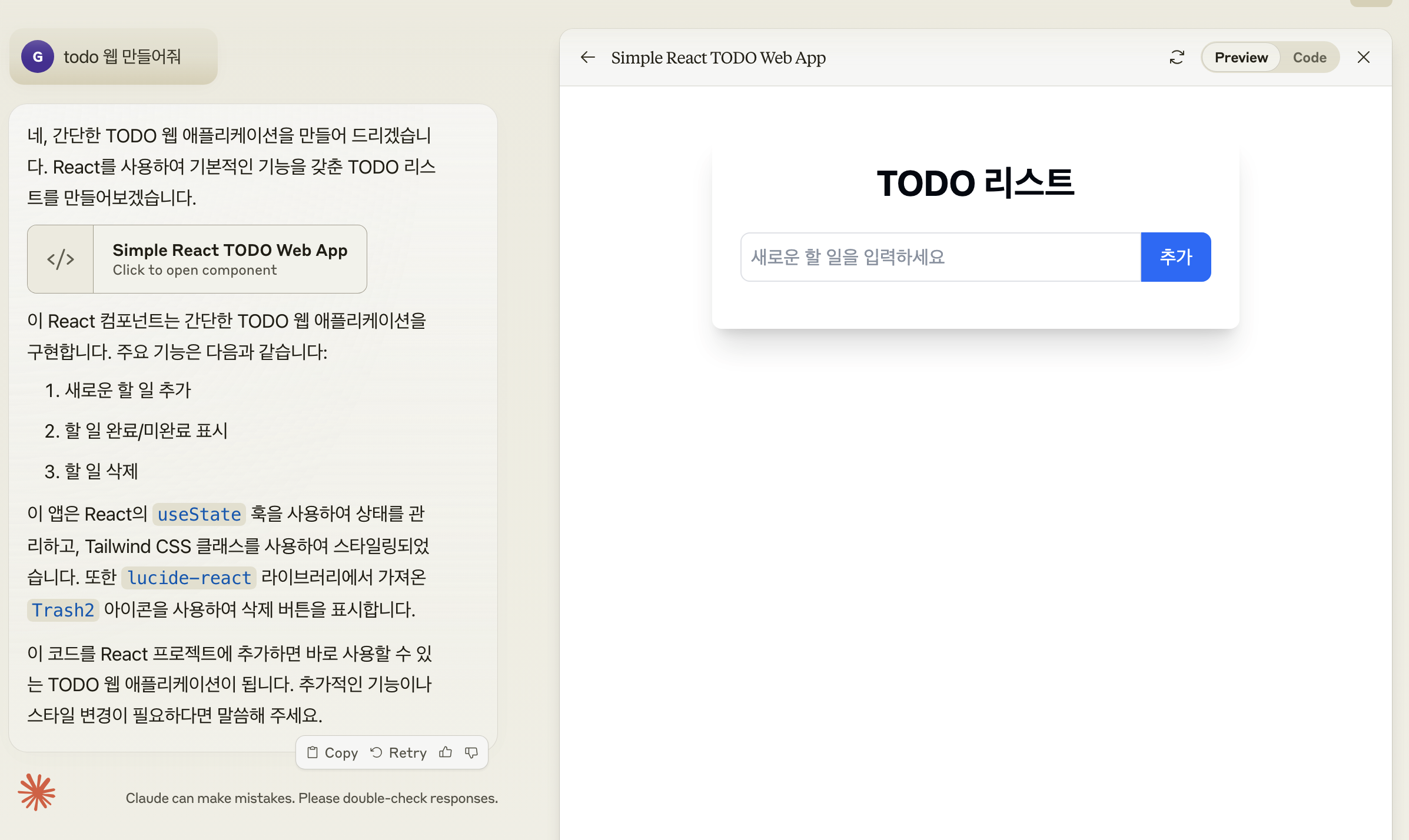This screenshot has height=840, width=1409.
Task: Click the TODO 리스트 heading in preview
Action: click(975, 183)
